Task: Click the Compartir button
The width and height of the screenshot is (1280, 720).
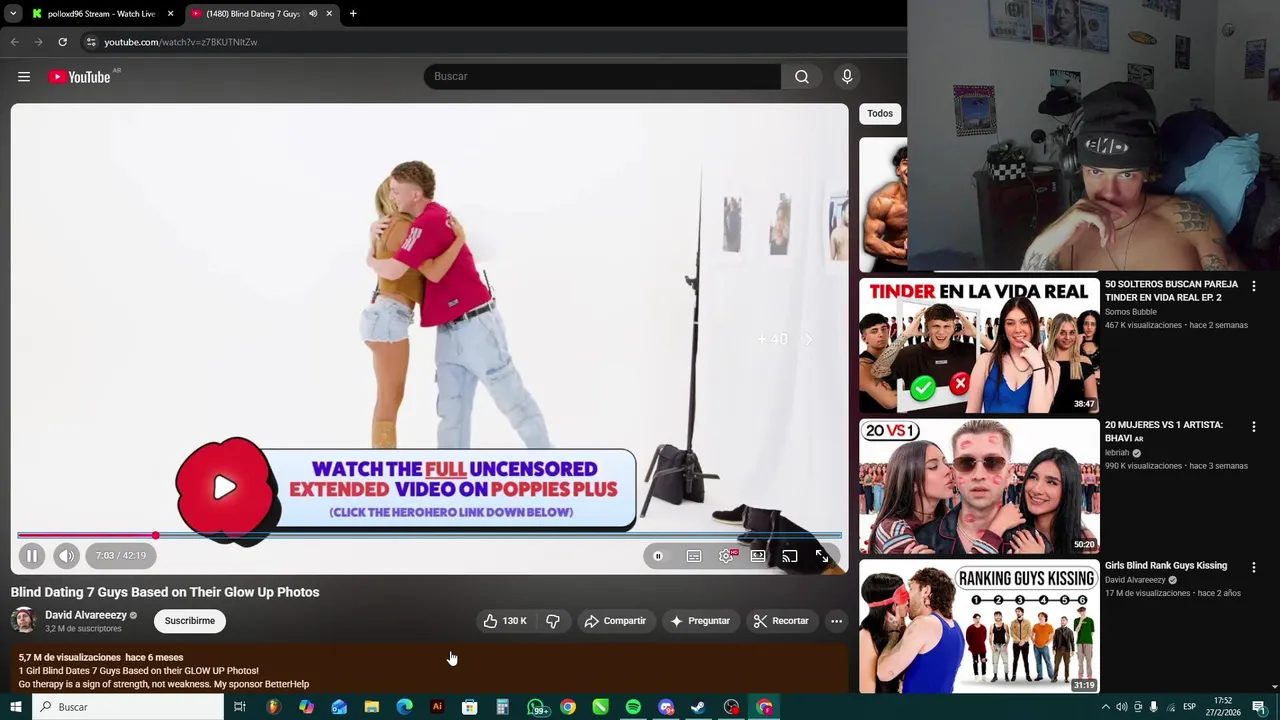Action: (x=615, y=621)
